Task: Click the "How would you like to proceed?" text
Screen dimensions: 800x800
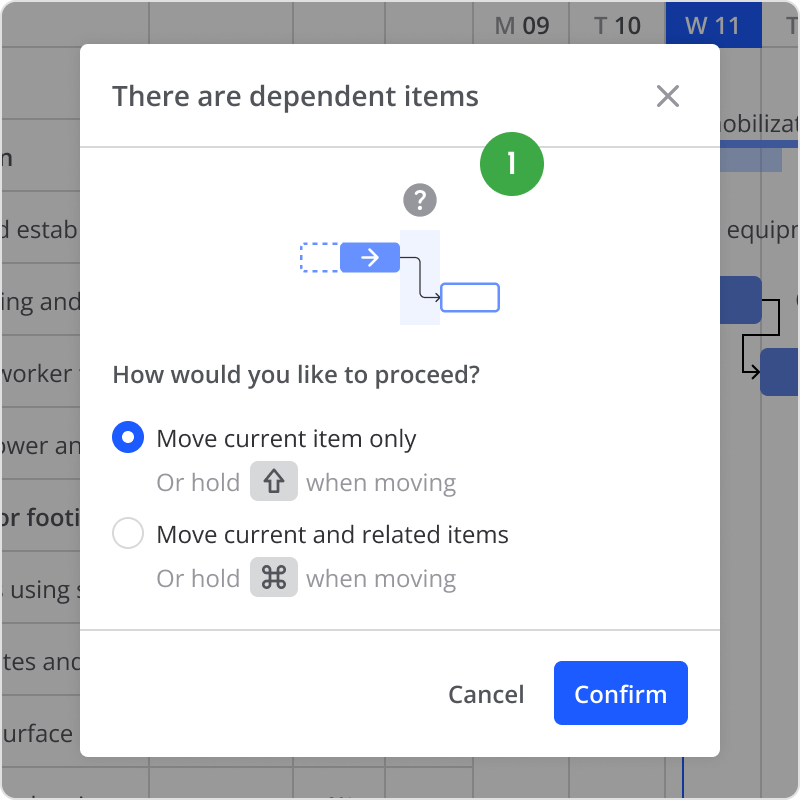Action: pos(296,375)
